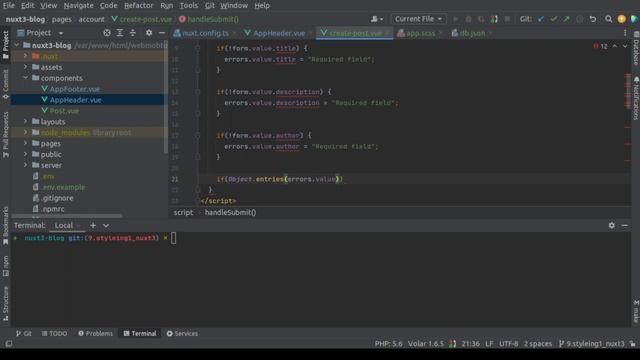The width and height of the screenshot is (640, 360).
Task: Open the user account icon menu
Action: click(x=377, y=19)
